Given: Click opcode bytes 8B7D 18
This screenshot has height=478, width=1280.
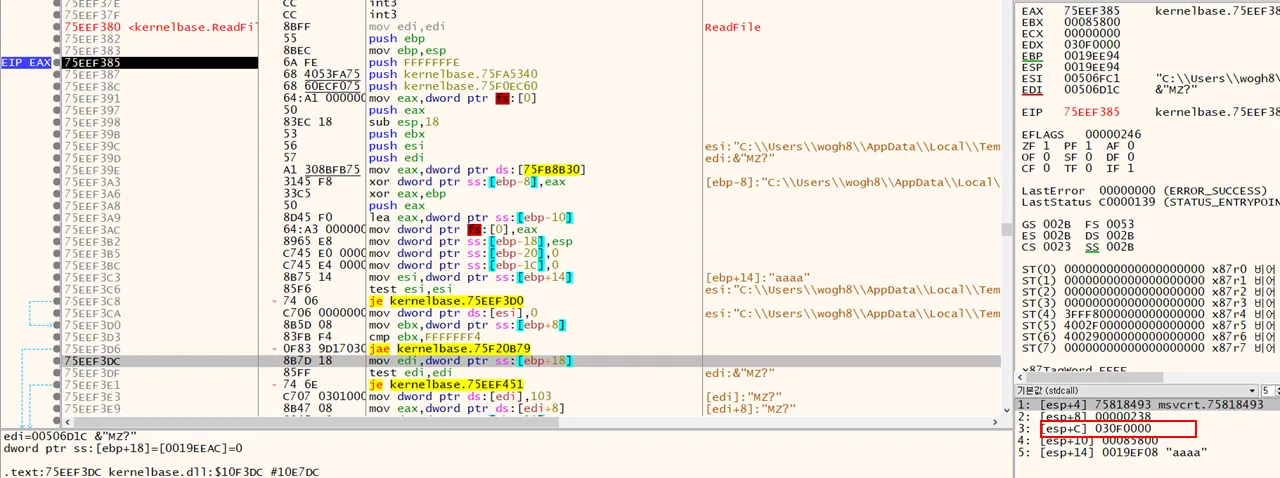Looking at the screenshot, I should click(307, 361).
